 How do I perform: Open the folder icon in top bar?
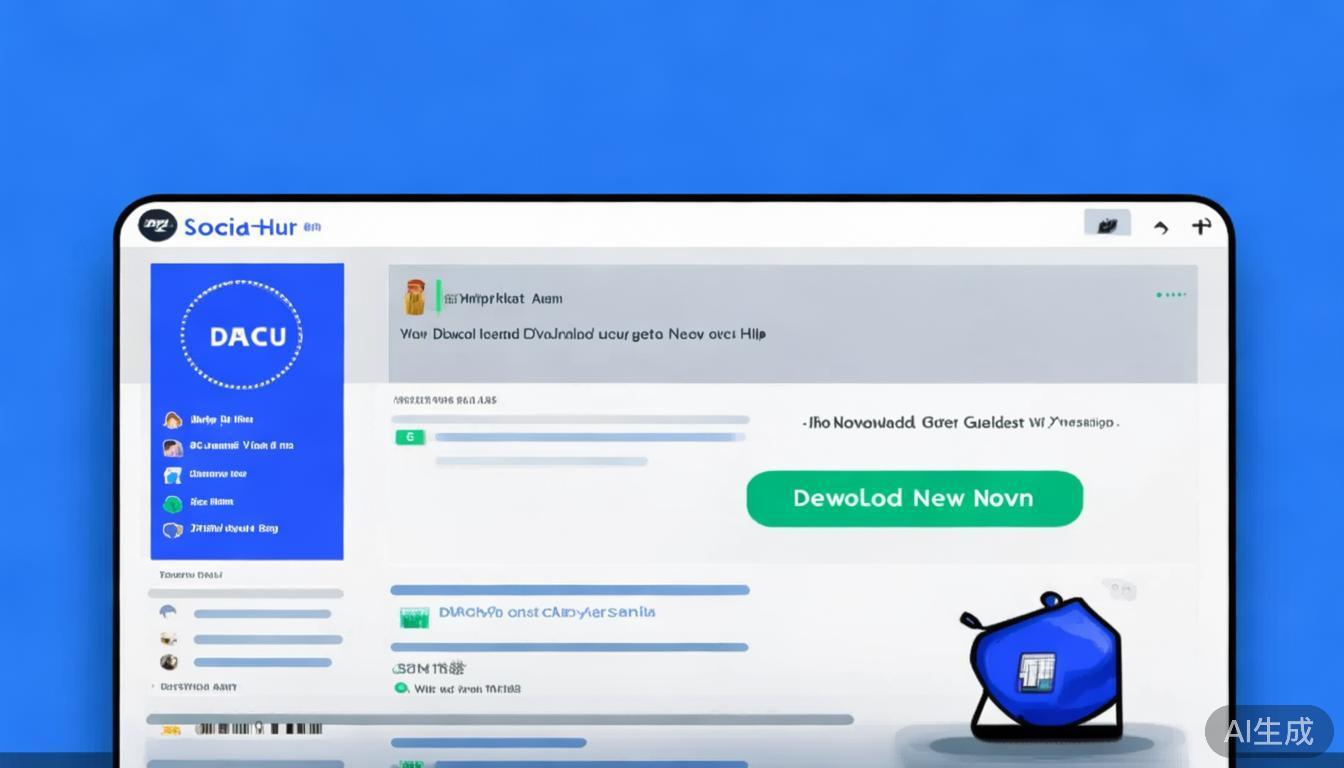pos(1107,225)
